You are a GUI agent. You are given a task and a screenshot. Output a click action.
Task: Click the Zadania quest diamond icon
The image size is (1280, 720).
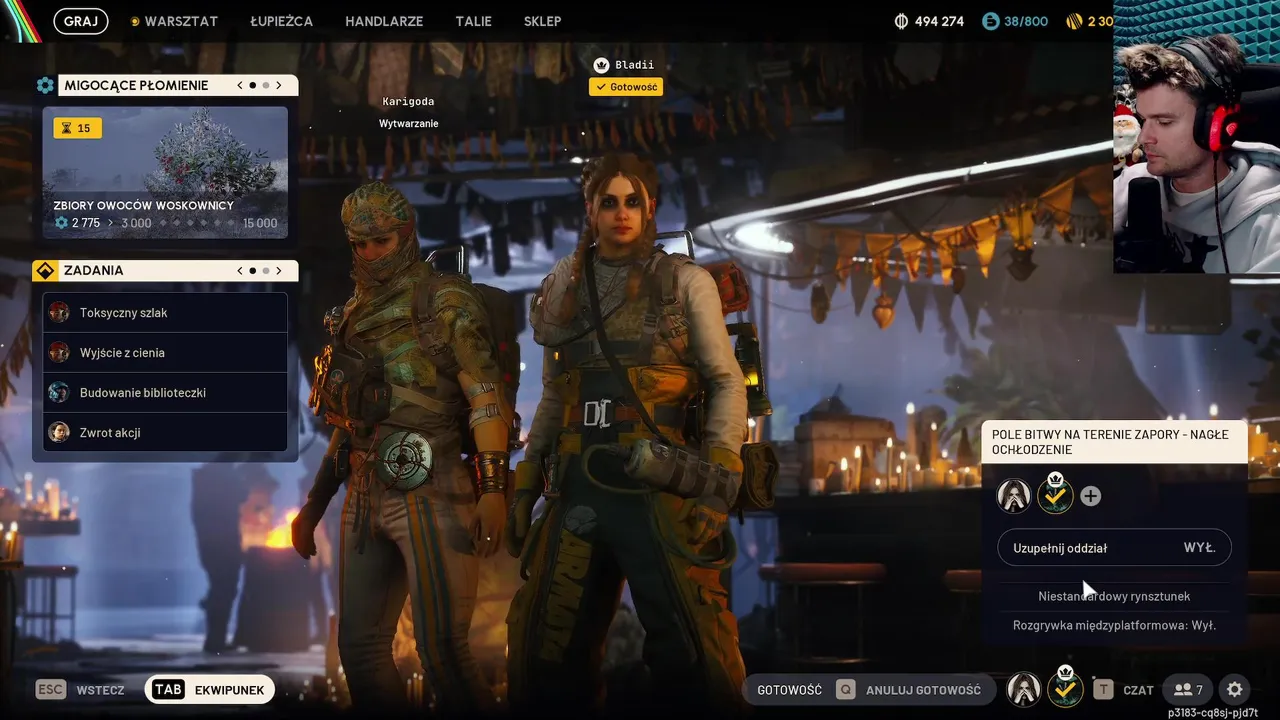click(45, 271)
